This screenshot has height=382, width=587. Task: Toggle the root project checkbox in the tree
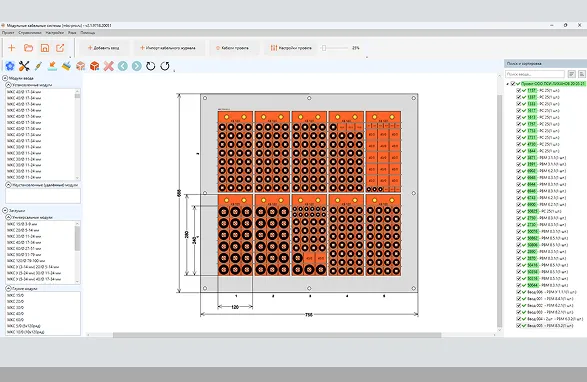513,84
